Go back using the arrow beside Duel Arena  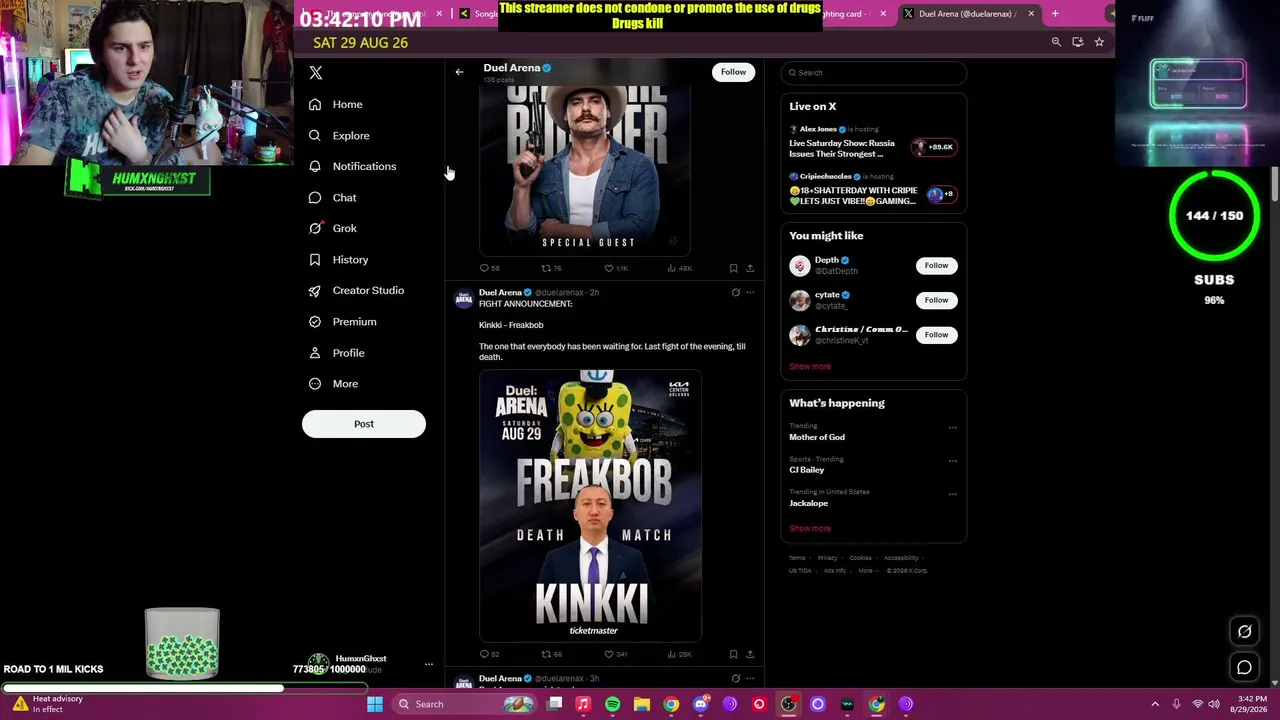point(459,72)
